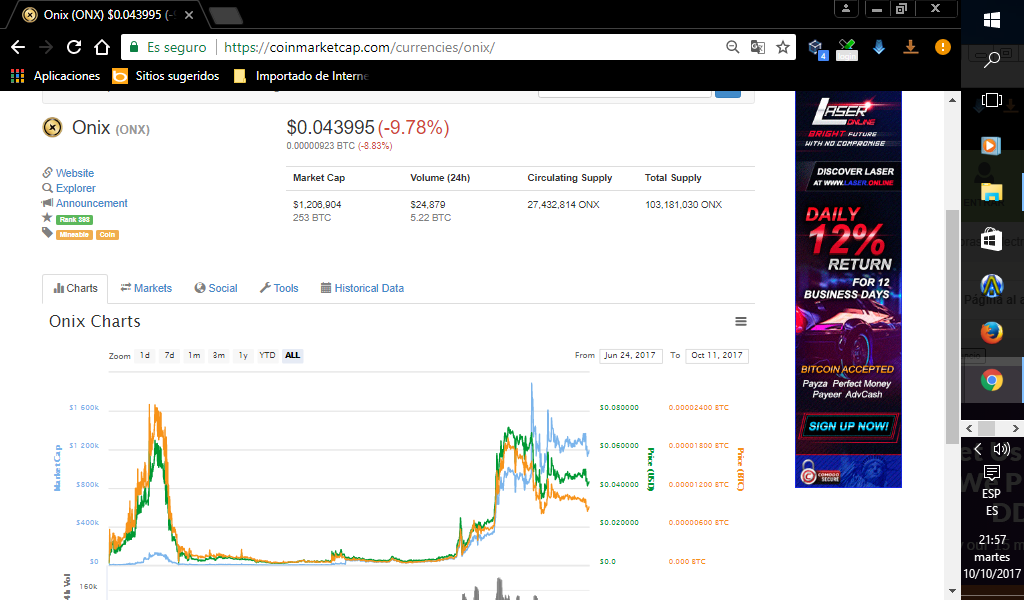Image resolution: width=1024 pixels, height=600 pixels.
Task: Click the Rank 393 badge
Action: tap(74, 220)
